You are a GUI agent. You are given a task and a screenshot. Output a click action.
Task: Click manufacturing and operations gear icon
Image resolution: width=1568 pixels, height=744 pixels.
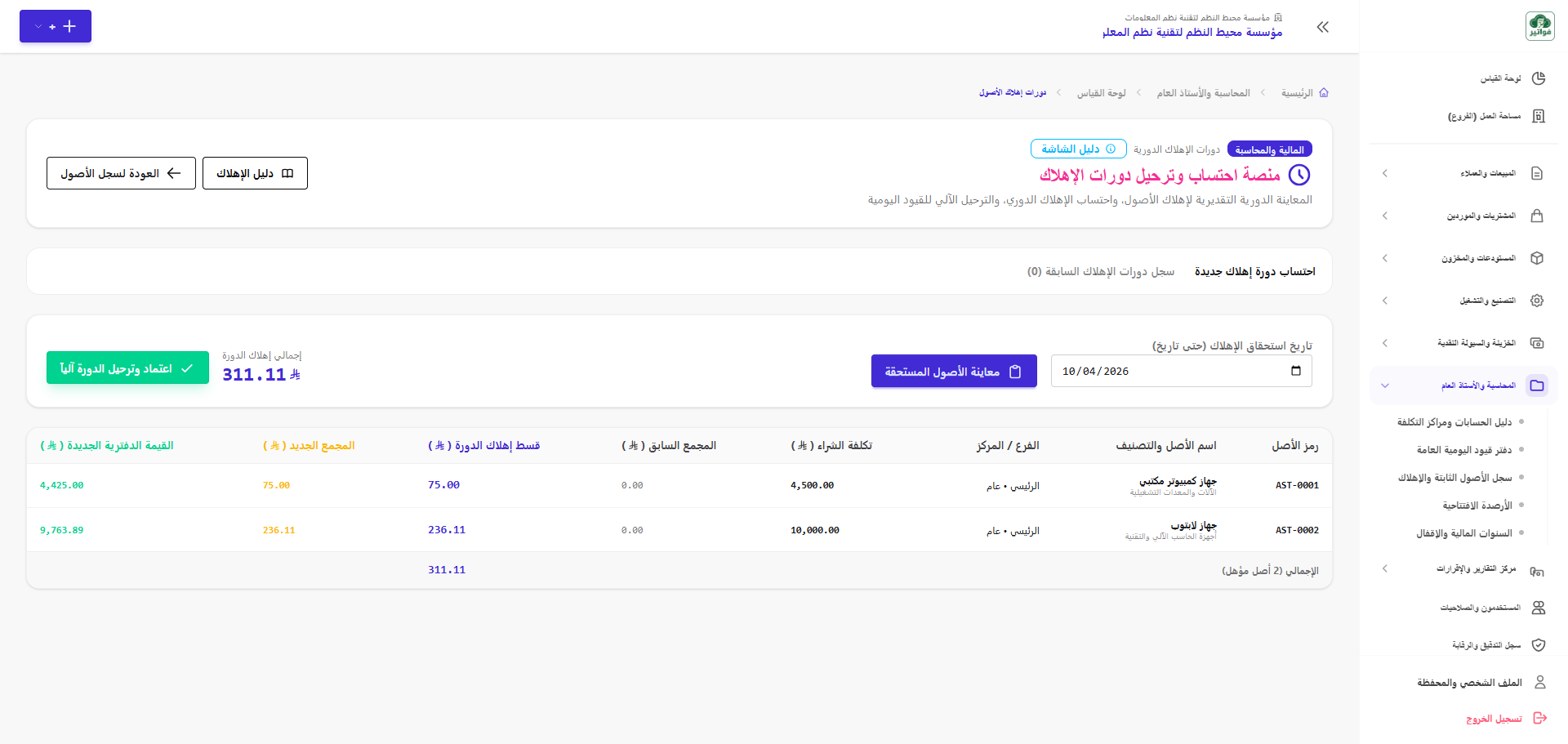(x=1537, y=301)
